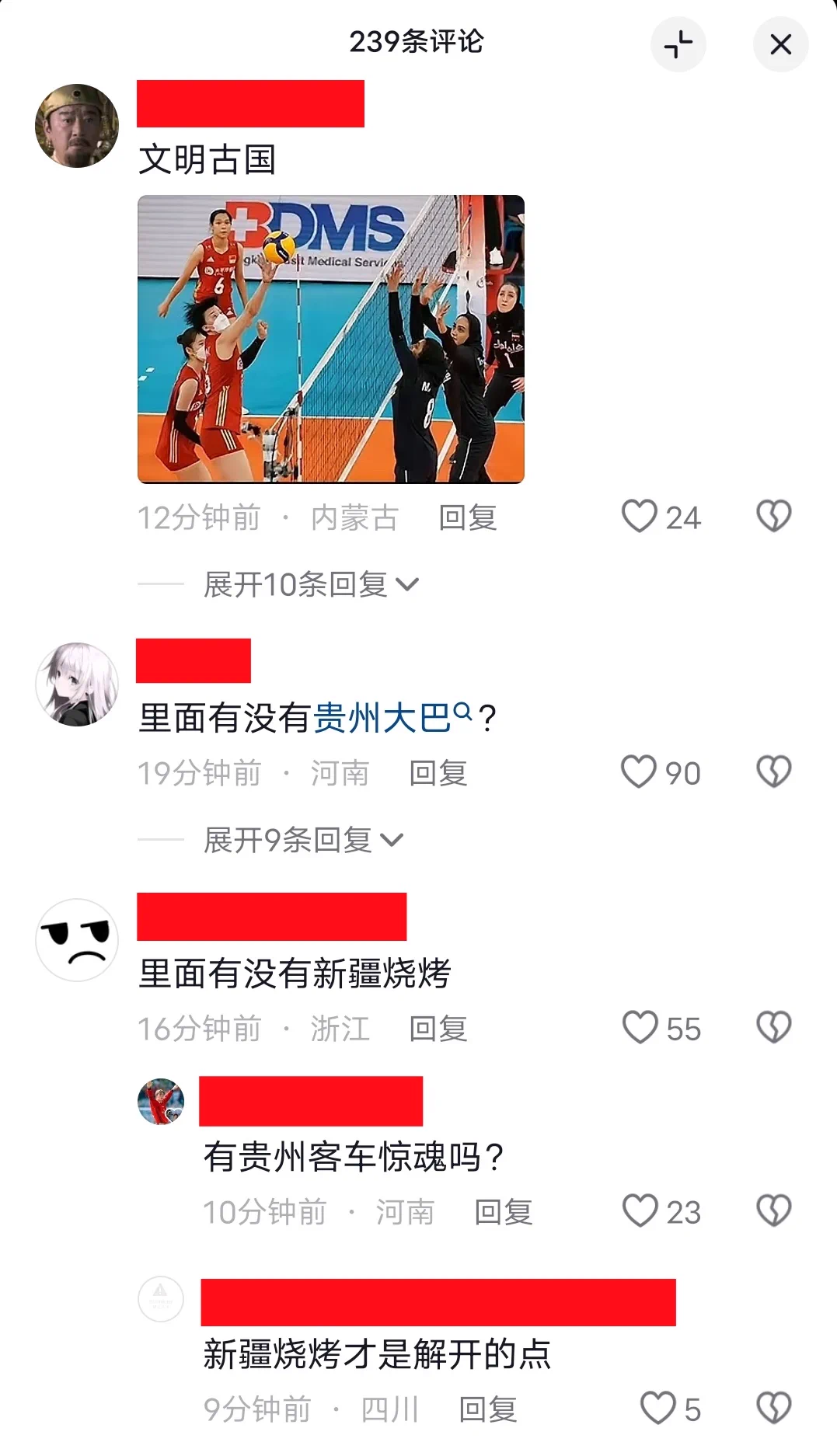Dislike the 有贵州客车惊魂吗 reply
The height and width of the screenshot is (1456, 837).
(x=773, y=1210)
